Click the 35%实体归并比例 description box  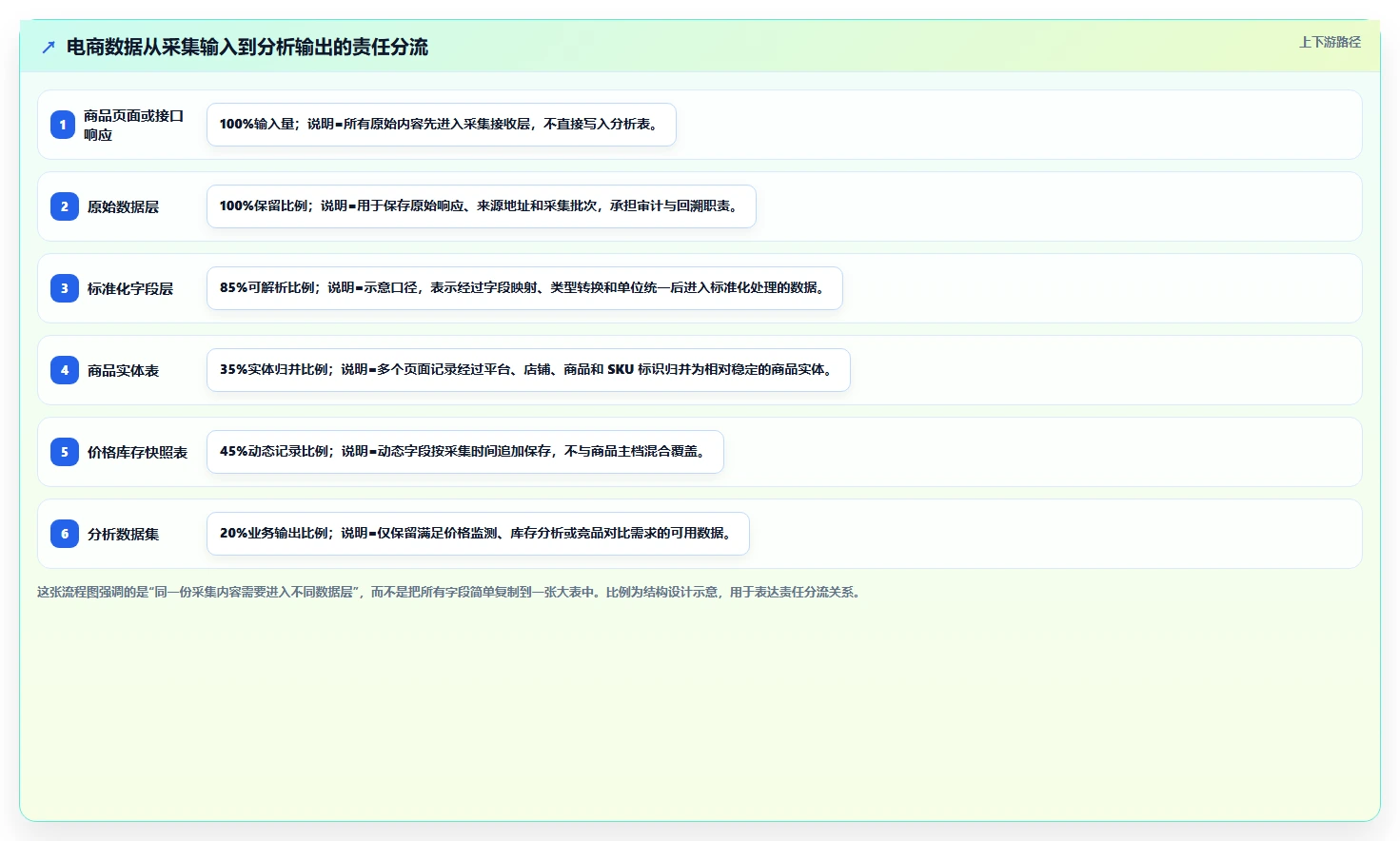click(x=528, y=370)
